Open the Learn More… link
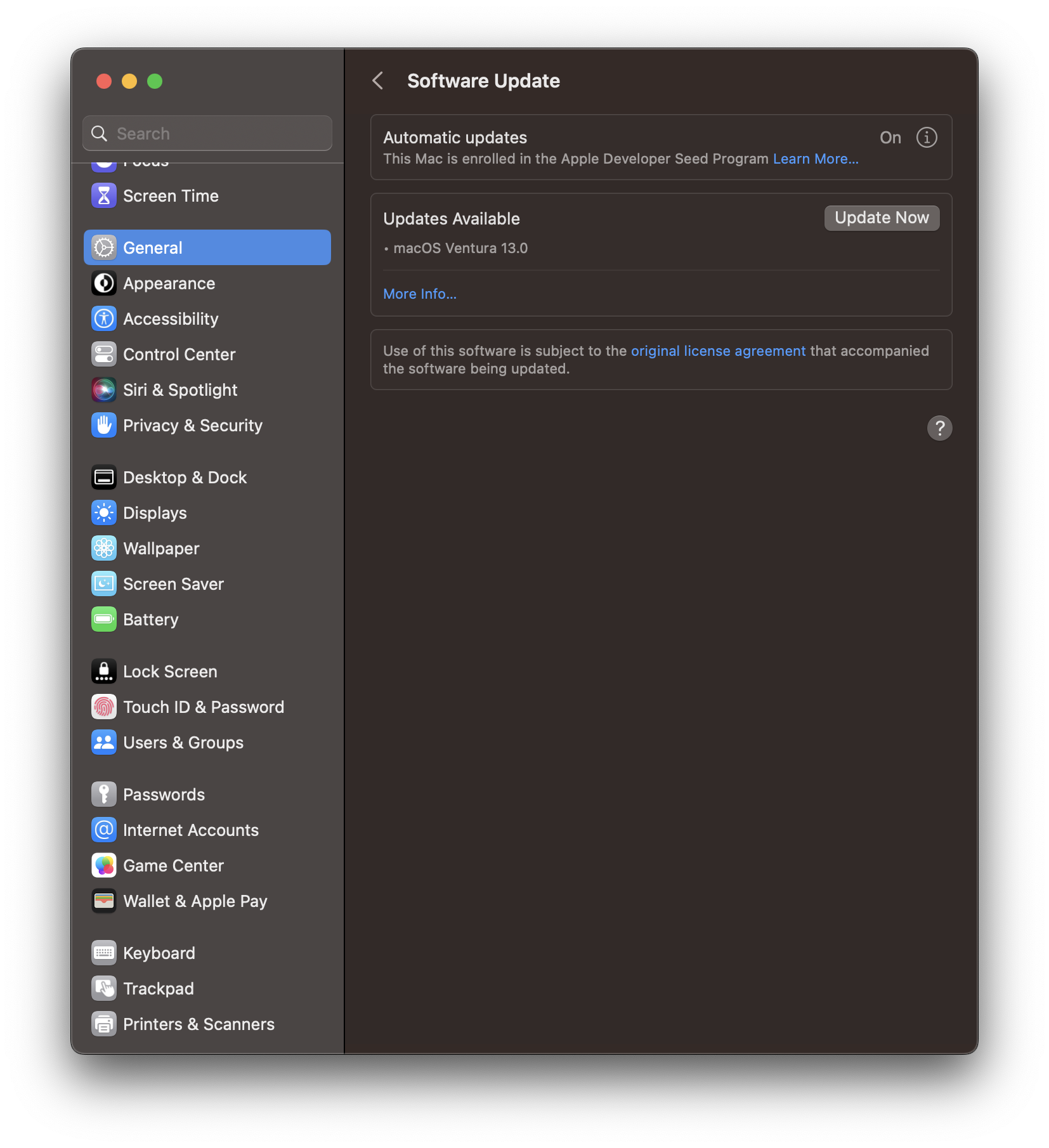Image resolution: width=1049 pixels, height=1148 pixels. (x=816, y=159)
